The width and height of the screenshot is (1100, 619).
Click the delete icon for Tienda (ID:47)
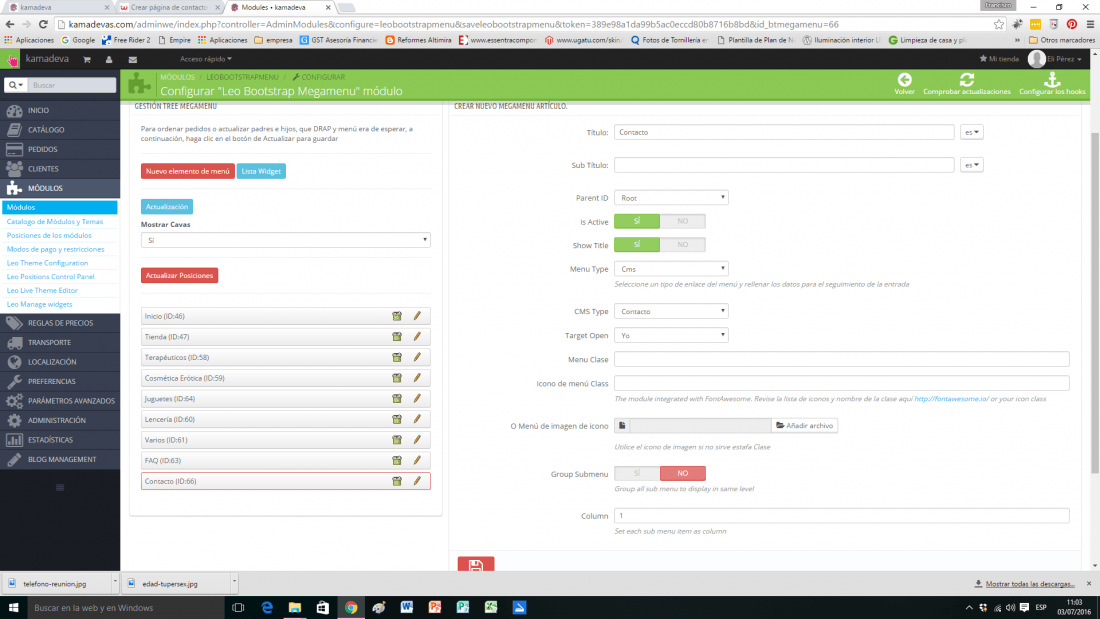[397, 337]
